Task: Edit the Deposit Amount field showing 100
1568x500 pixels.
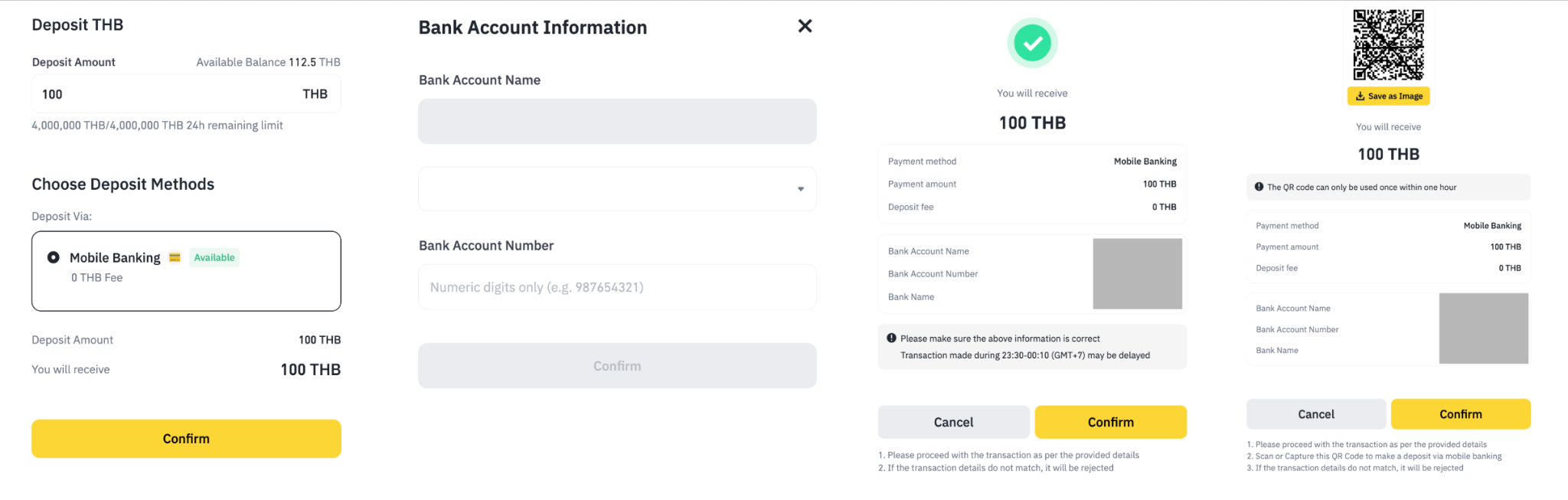Action: click(x=168, y=94)
